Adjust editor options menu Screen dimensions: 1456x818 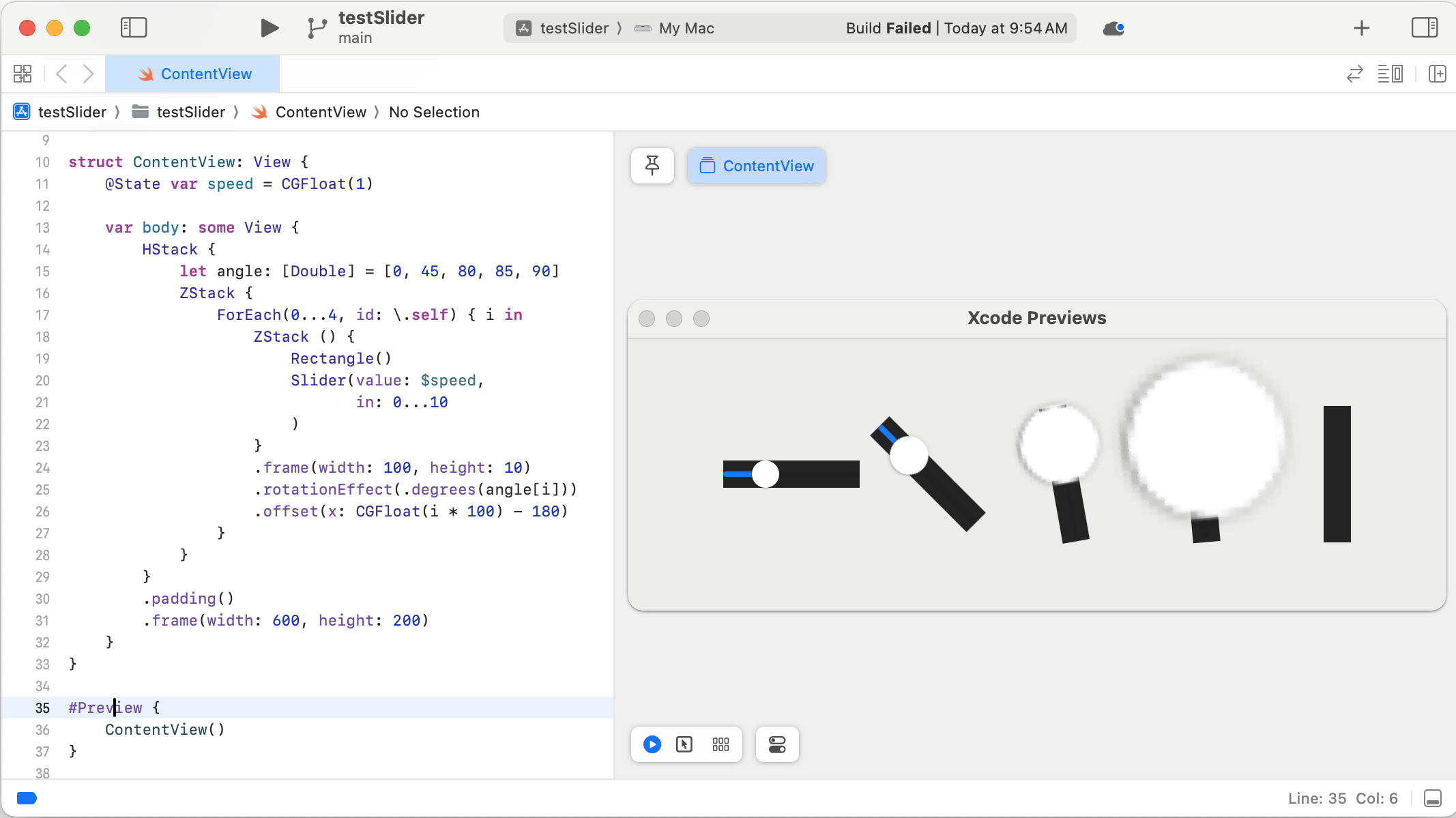coord(1390,74)
